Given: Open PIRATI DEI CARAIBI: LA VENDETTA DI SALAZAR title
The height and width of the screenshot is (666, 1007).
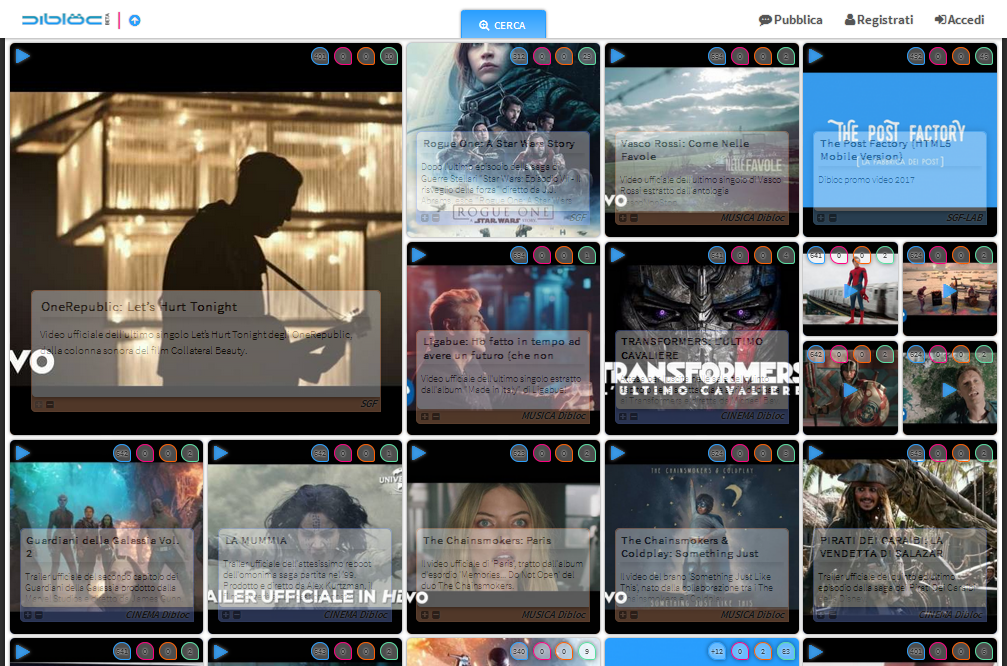Looking at the screenshot, I should click(881, 547).
